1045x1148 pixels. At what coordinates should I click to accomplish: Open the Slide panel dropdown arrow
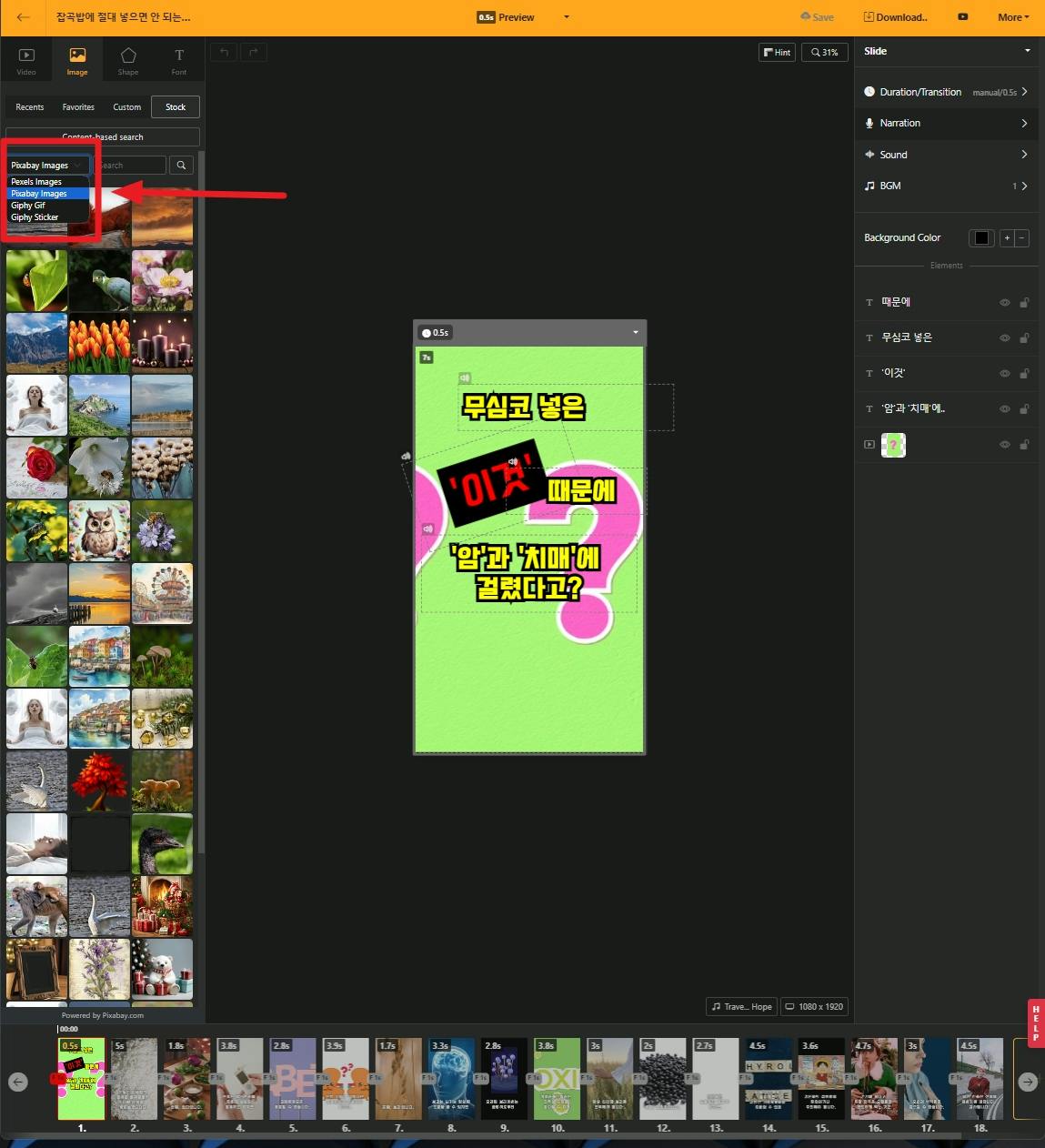click(x=1028, y=51)
